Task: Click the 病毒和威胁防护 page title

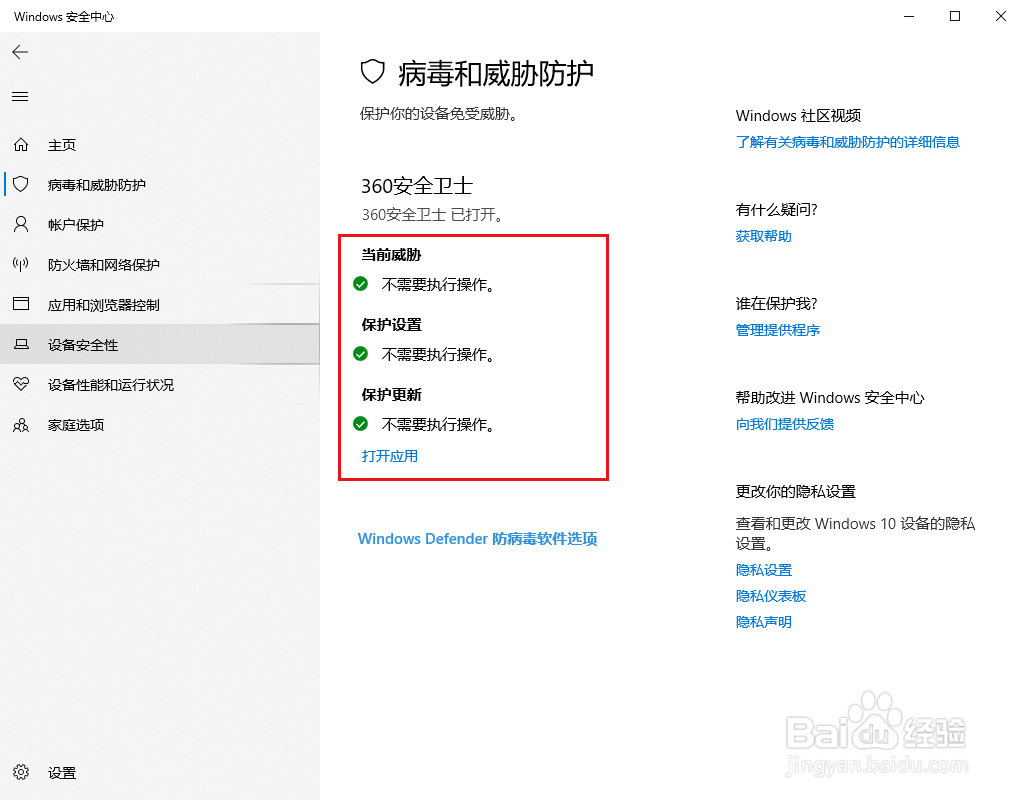Action: coord(496,73)
